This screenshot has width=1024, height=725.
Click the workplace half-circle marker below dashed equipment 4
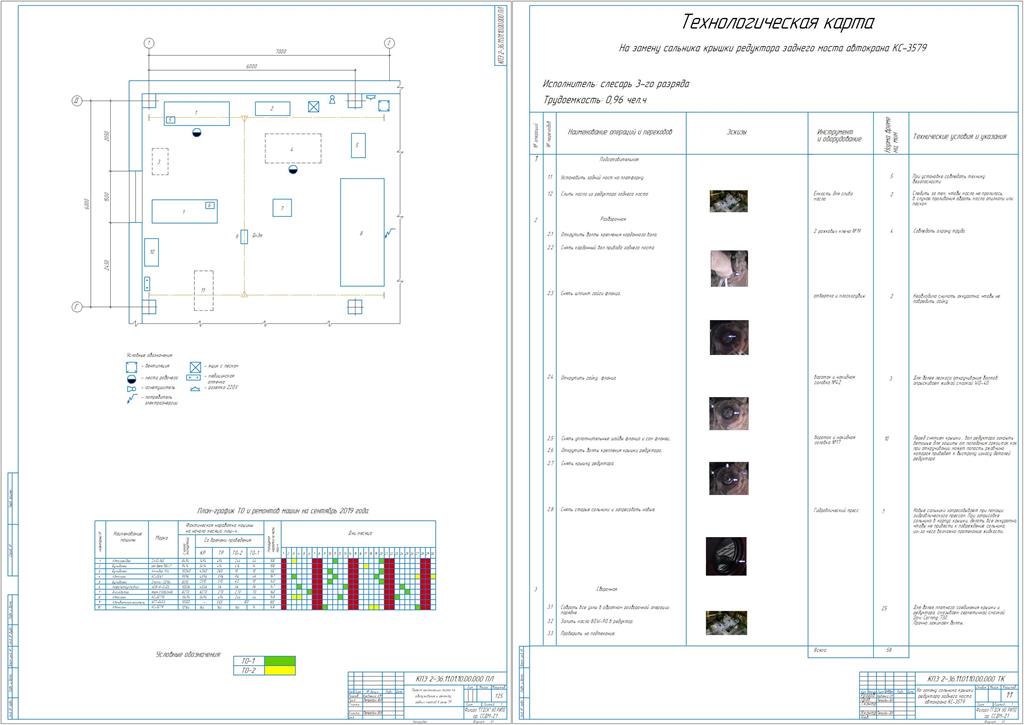(x=293, y=170)
